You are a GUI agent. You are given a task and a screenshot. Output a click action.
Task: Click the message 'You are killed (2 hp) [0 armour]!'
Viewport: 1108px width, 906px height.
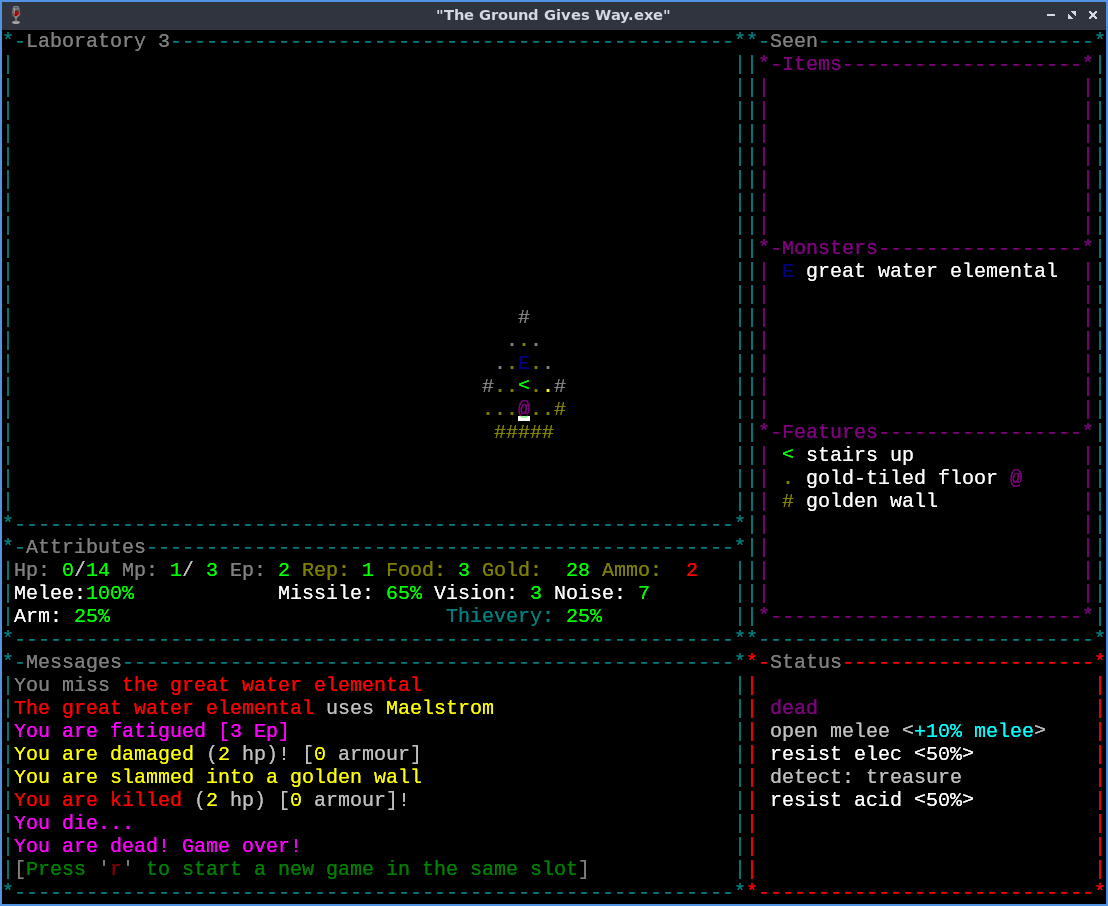[211, 799]
